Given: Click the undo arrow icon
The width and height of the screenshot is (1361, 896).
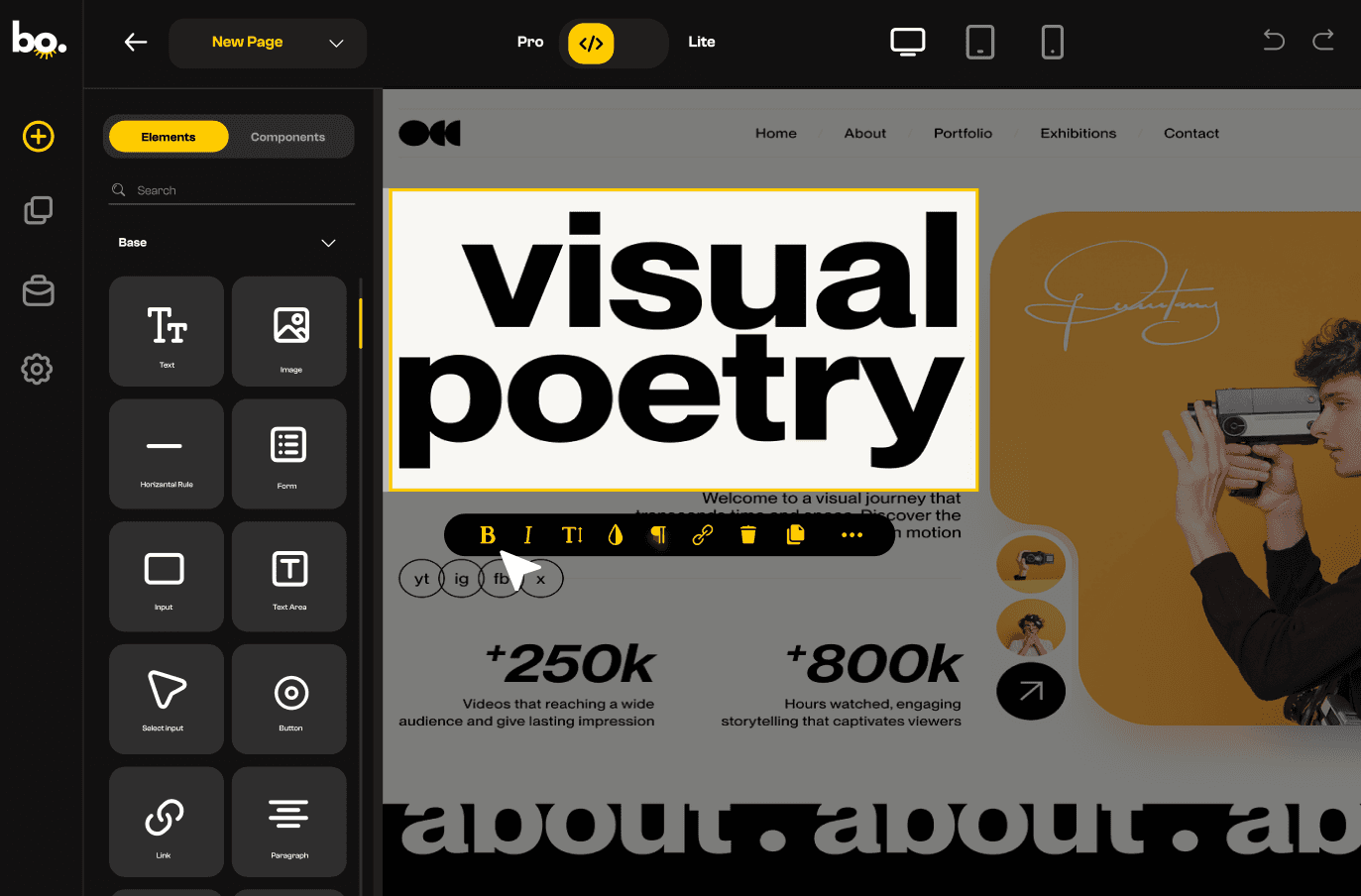Looking at the screenshot, I should (1274, 41).
